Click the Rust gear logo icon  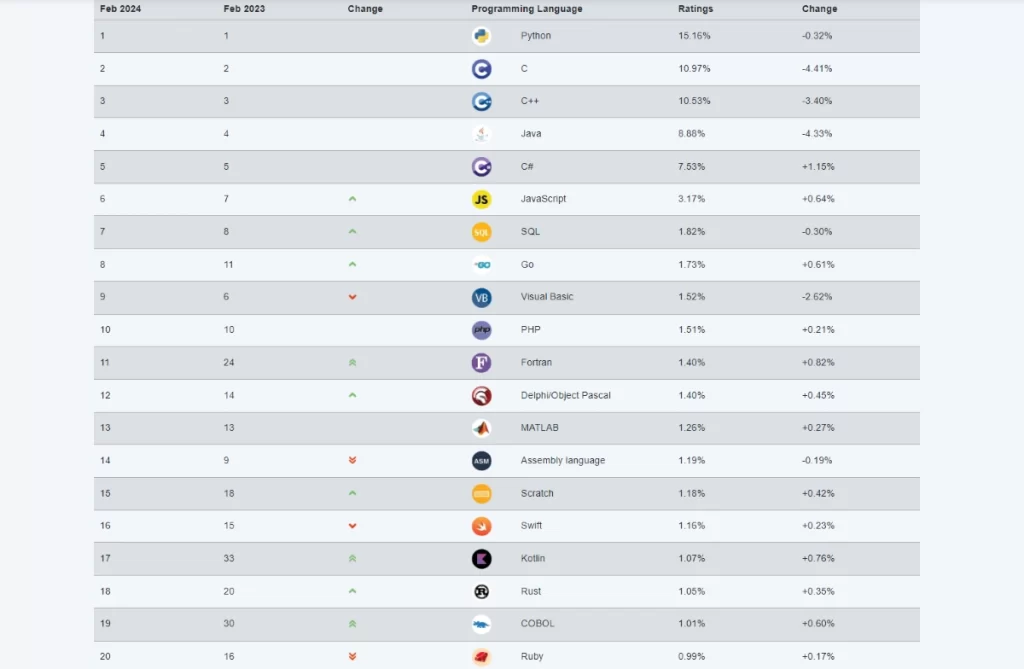pos(481,591)
